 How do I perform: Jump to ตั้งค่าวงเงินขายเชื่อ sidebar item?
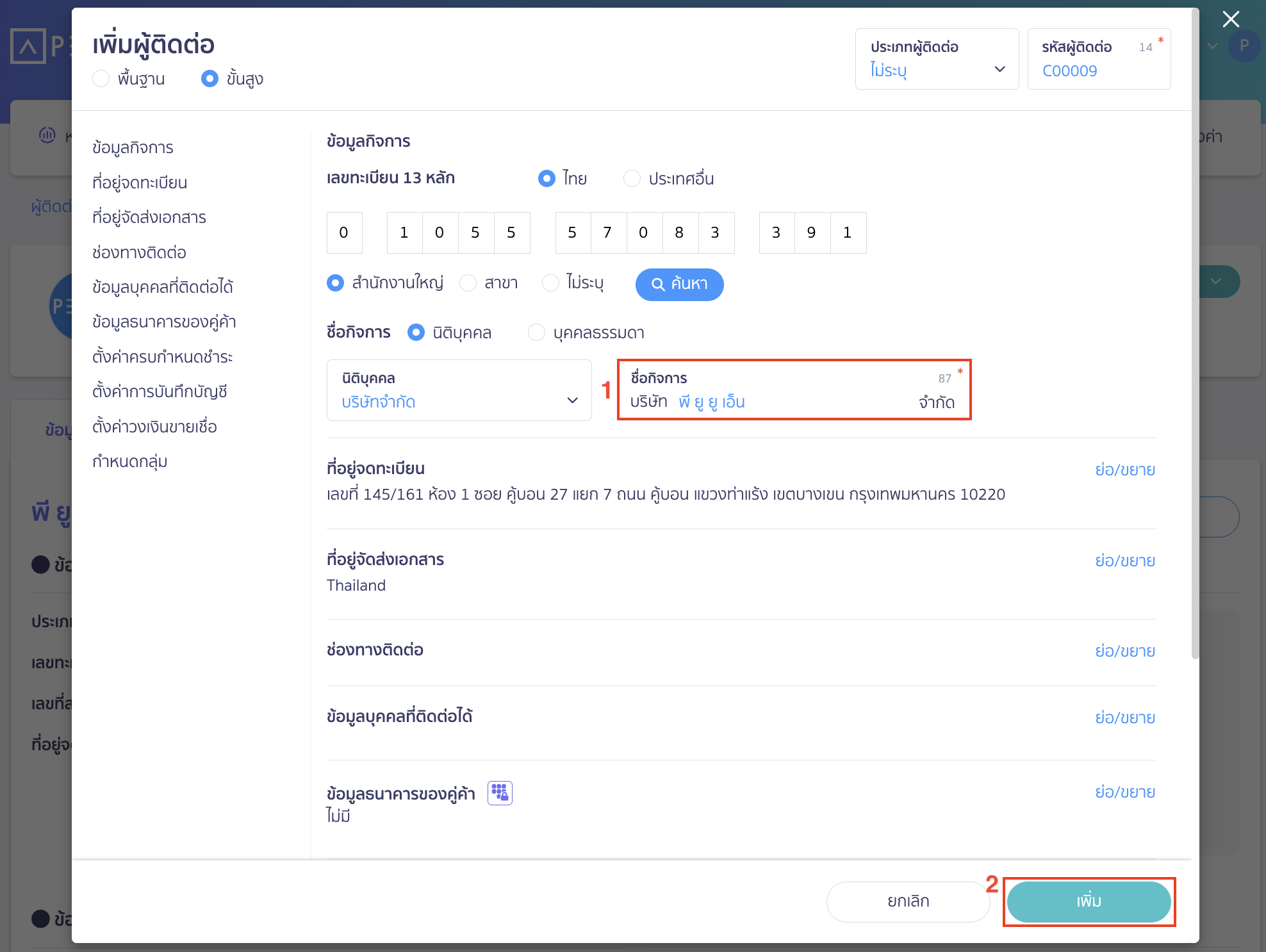coord(154,427)
